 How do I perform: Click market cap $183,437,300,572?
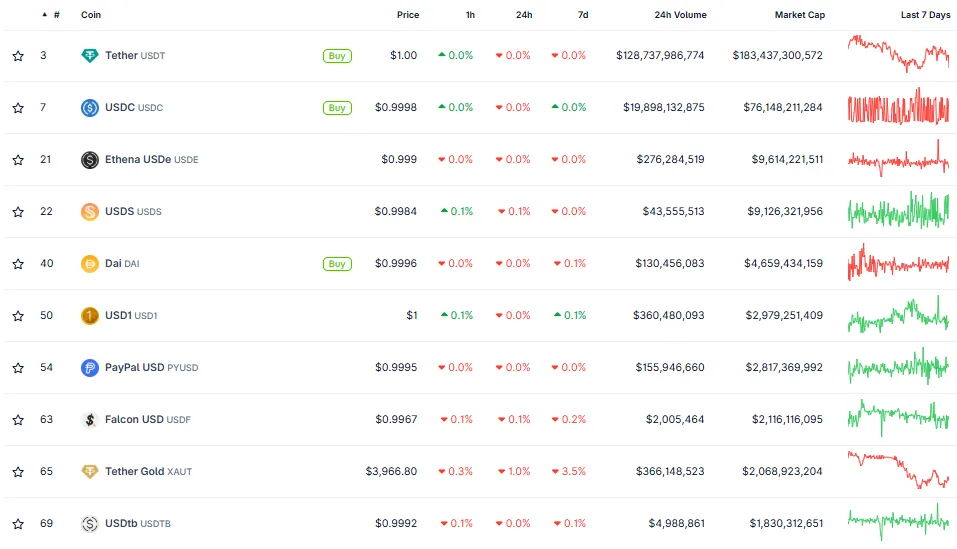coord(778,56)
